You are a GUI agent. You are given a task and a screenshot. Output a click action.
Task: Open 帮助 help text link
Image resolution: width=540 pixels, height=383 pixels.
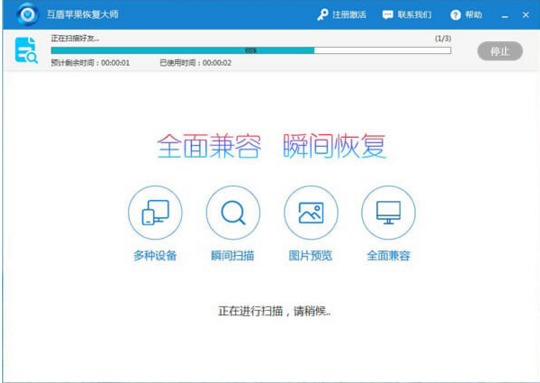(474, 15)
